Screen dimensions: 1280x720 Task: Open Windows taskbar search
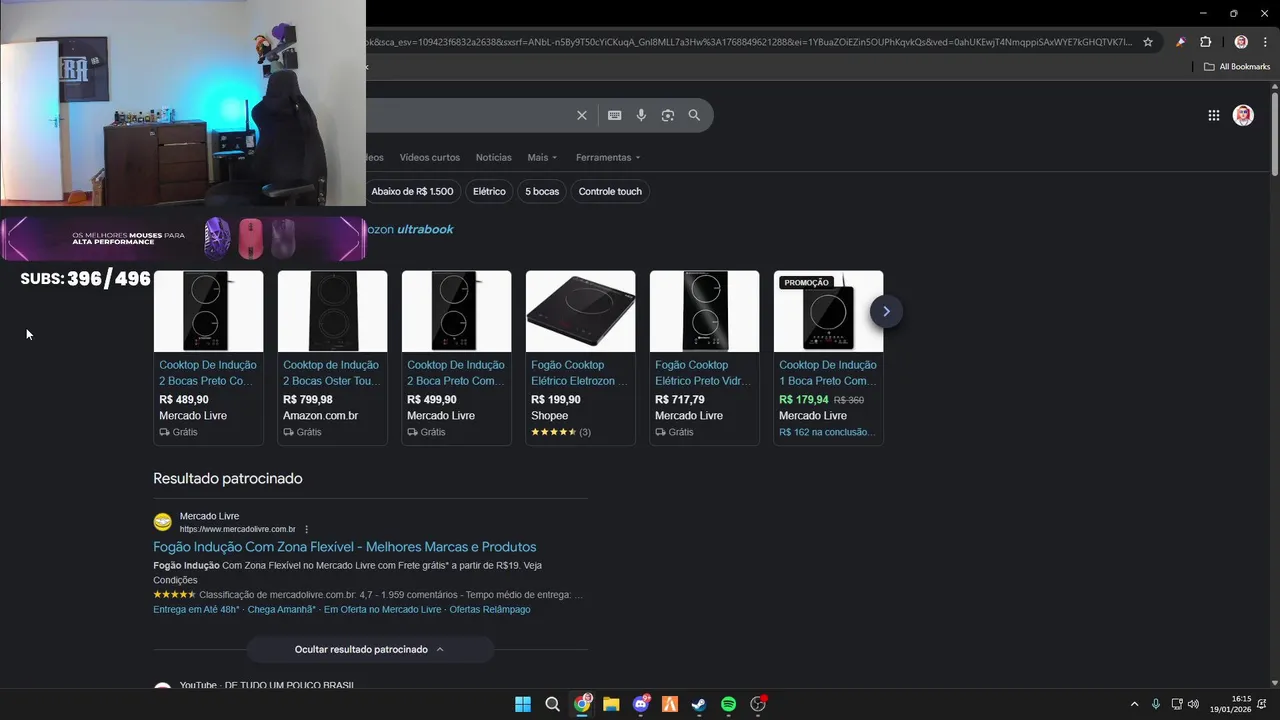pyautogui.click(x=552, y=704)
